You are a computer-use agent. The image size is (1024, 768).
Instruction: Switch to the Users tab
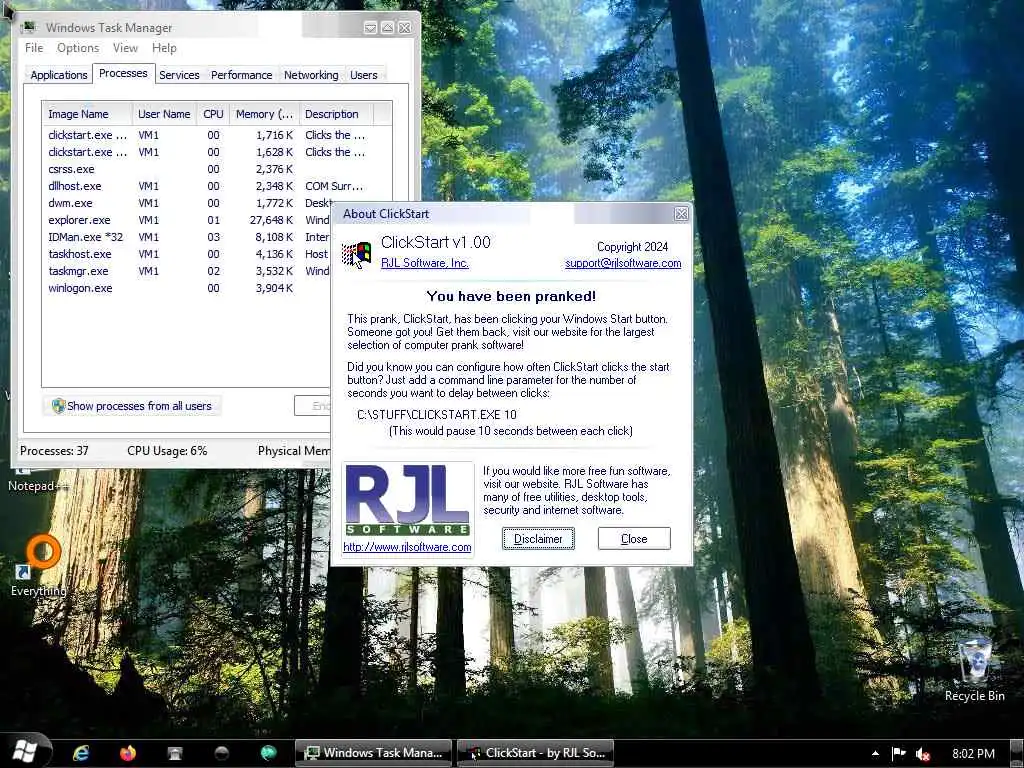point(363,75)
